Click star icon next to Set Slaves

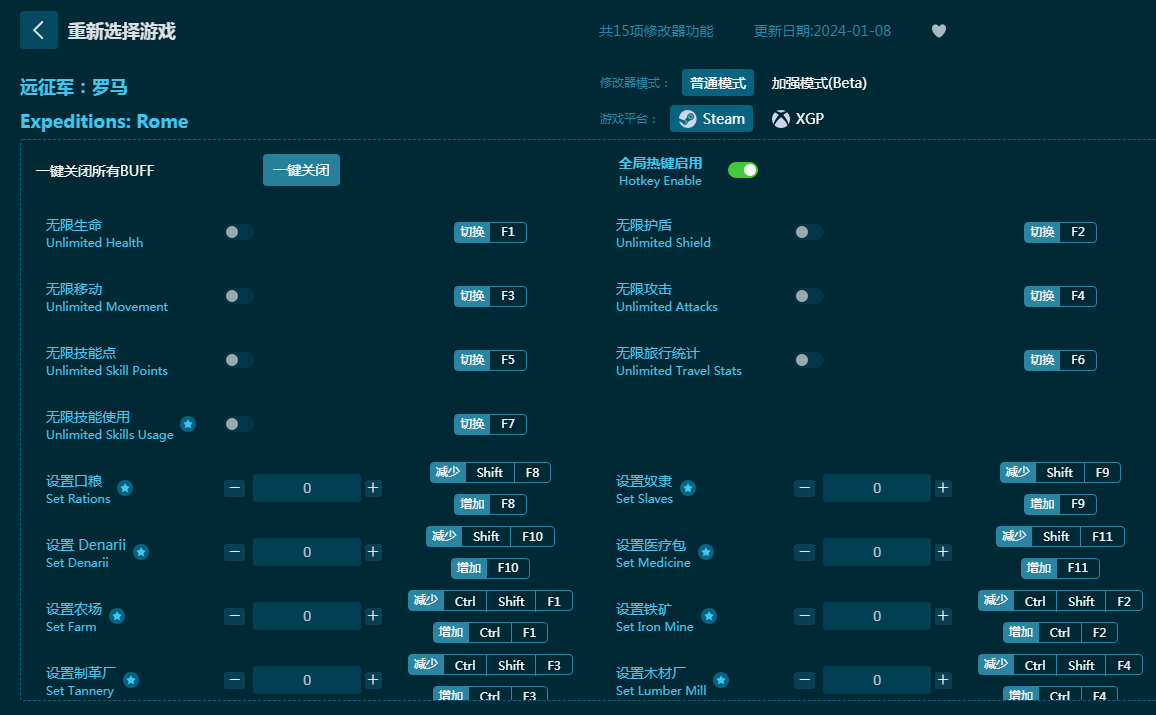click(688, 488)
